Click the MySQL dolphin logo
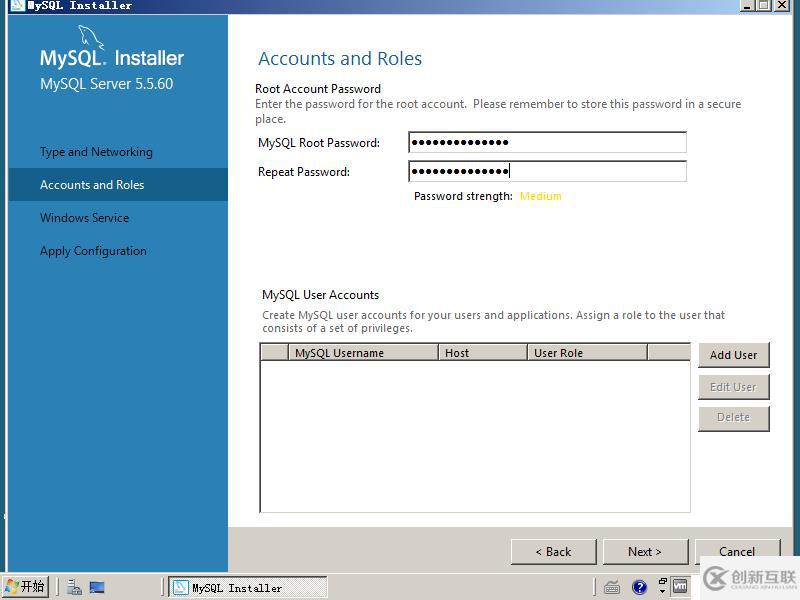 (91, 37)
